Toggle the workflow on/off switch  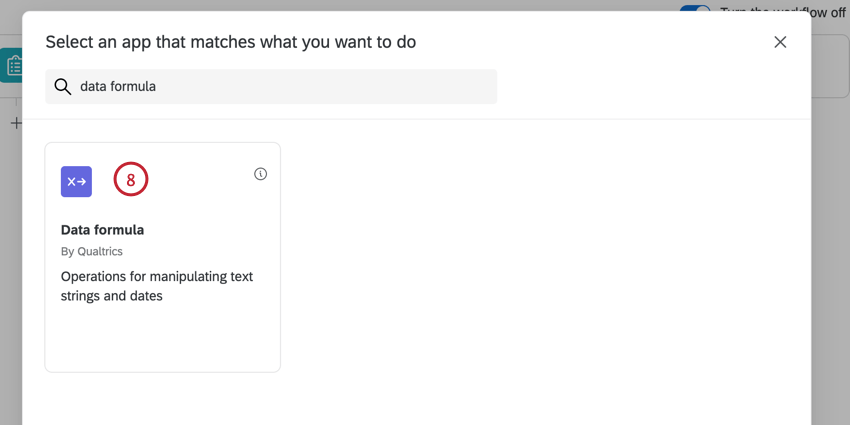coord(695,8)
